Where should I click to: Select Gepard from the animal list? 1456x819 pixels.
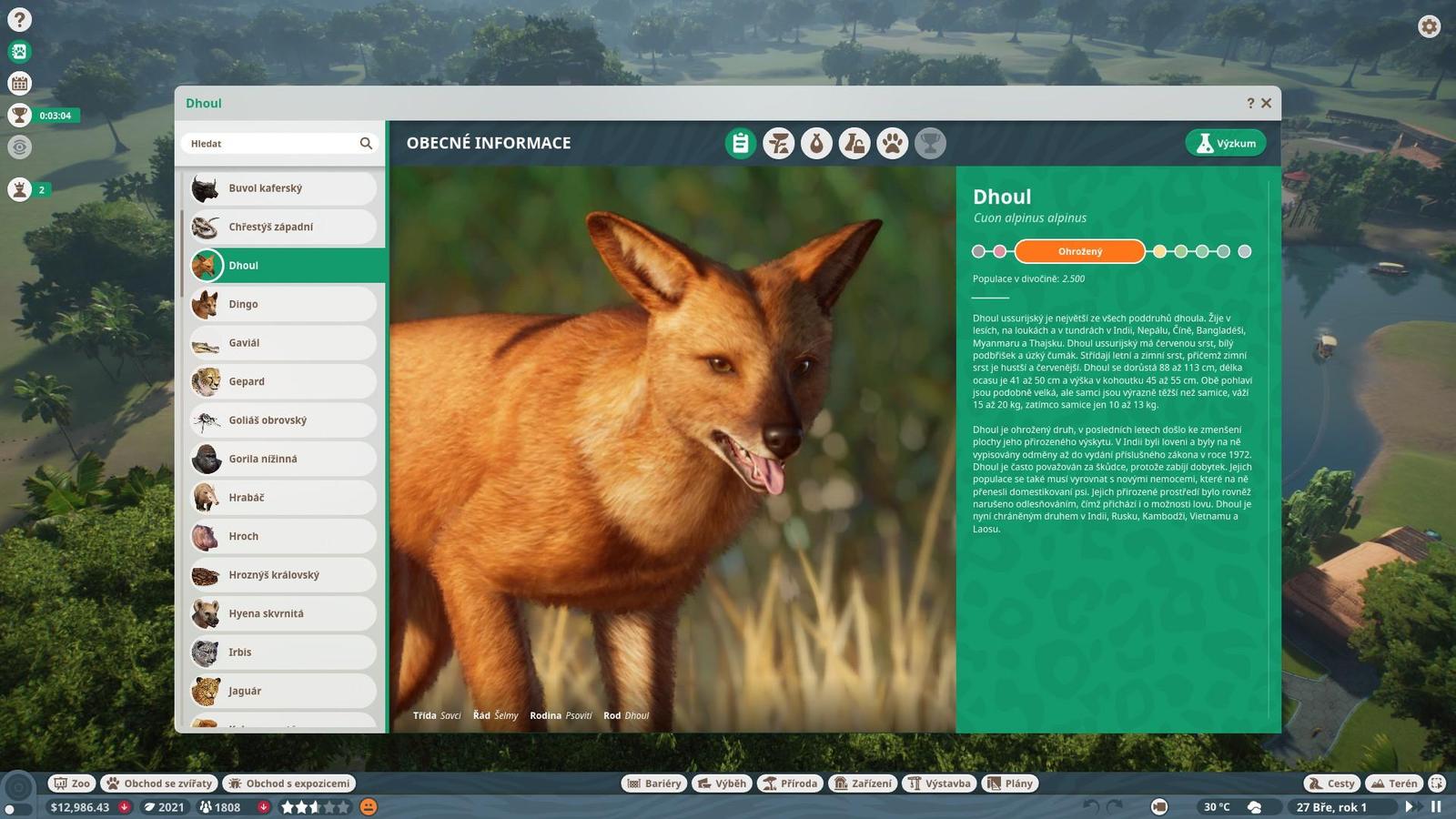coord(283,382)
